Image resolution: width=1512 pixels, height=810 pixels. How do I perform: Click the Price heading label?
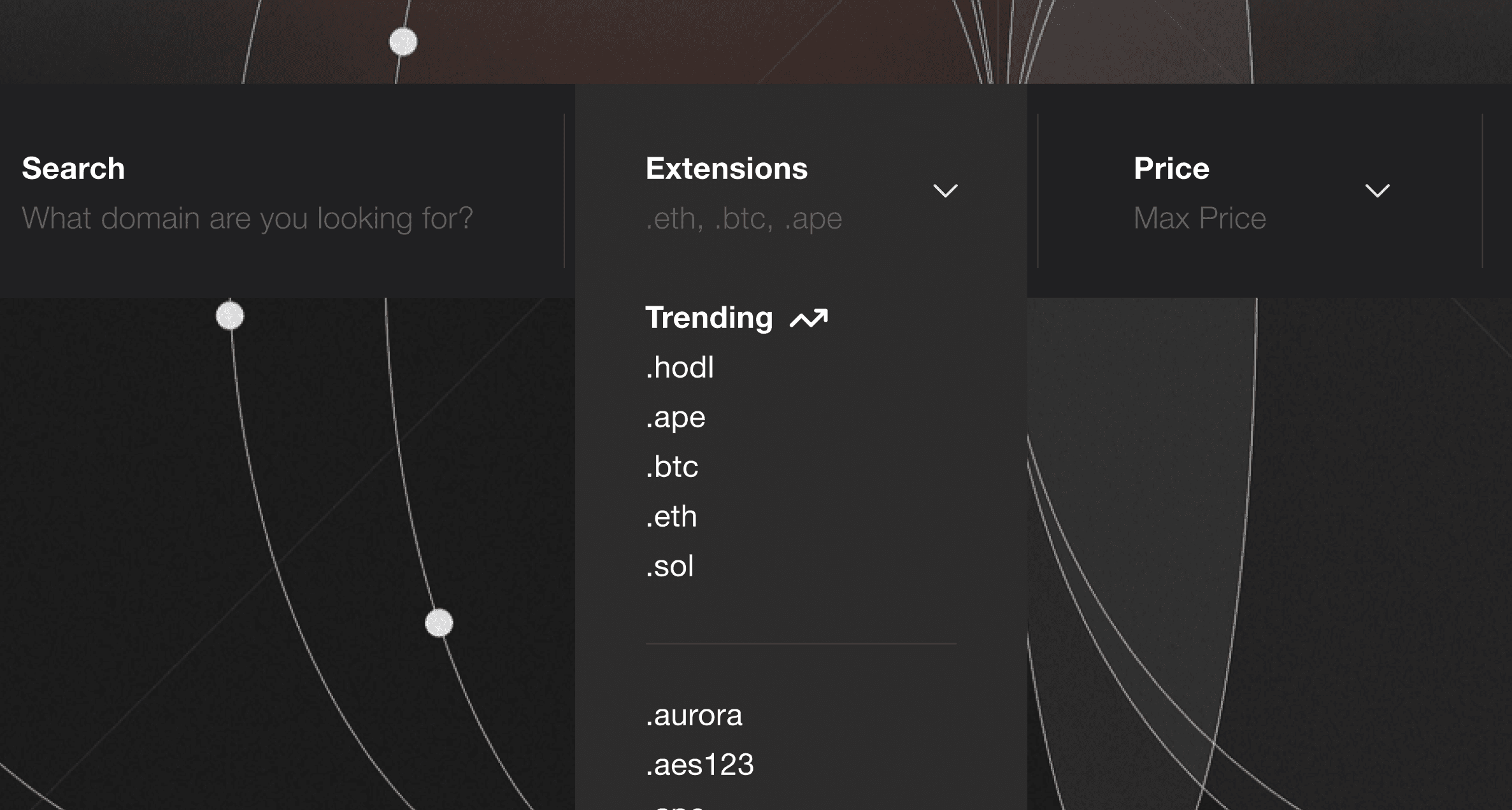pos(1171,169)
